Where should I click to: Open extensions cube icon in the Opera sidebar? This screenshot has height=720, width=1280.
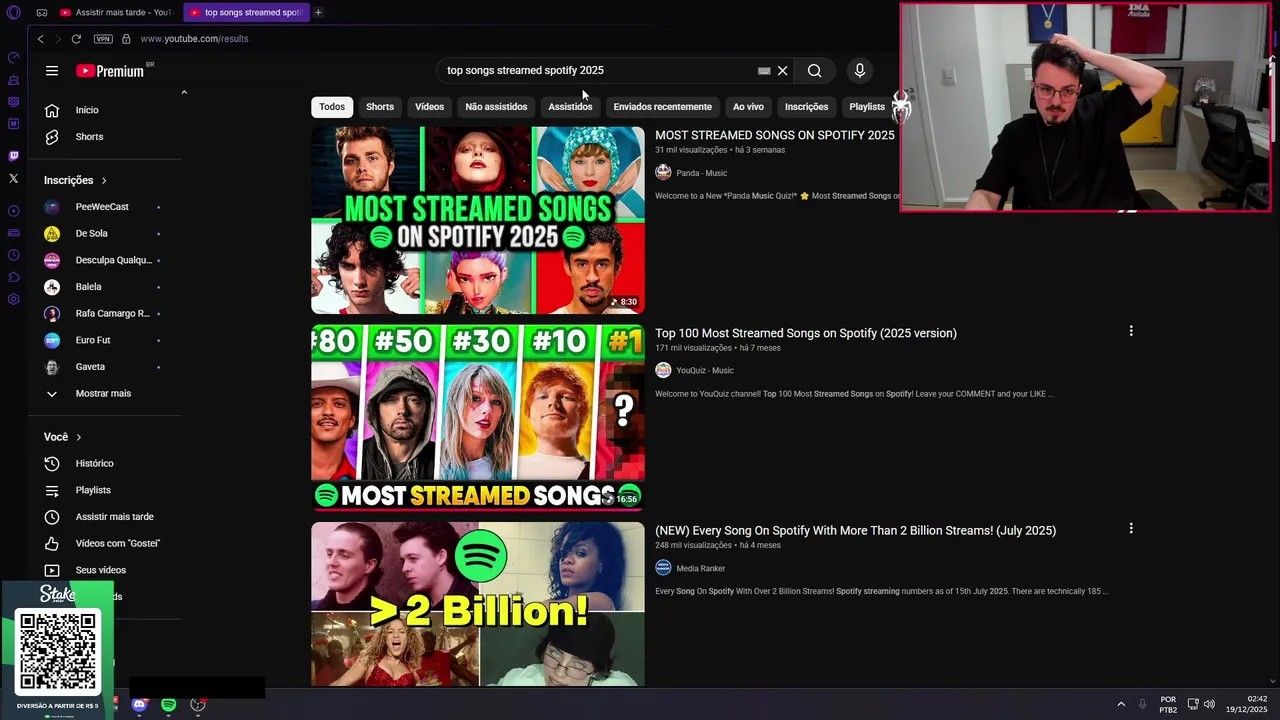(x=13, y=277)
